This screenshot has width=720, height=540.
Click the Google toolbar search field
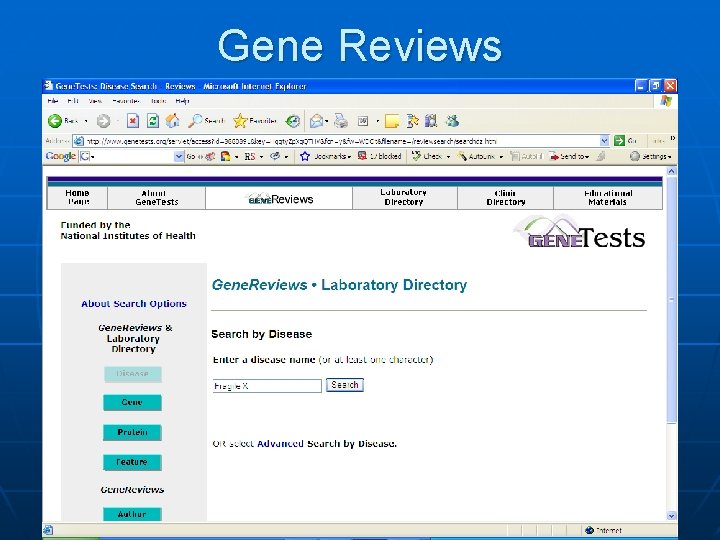pos(132,157)
